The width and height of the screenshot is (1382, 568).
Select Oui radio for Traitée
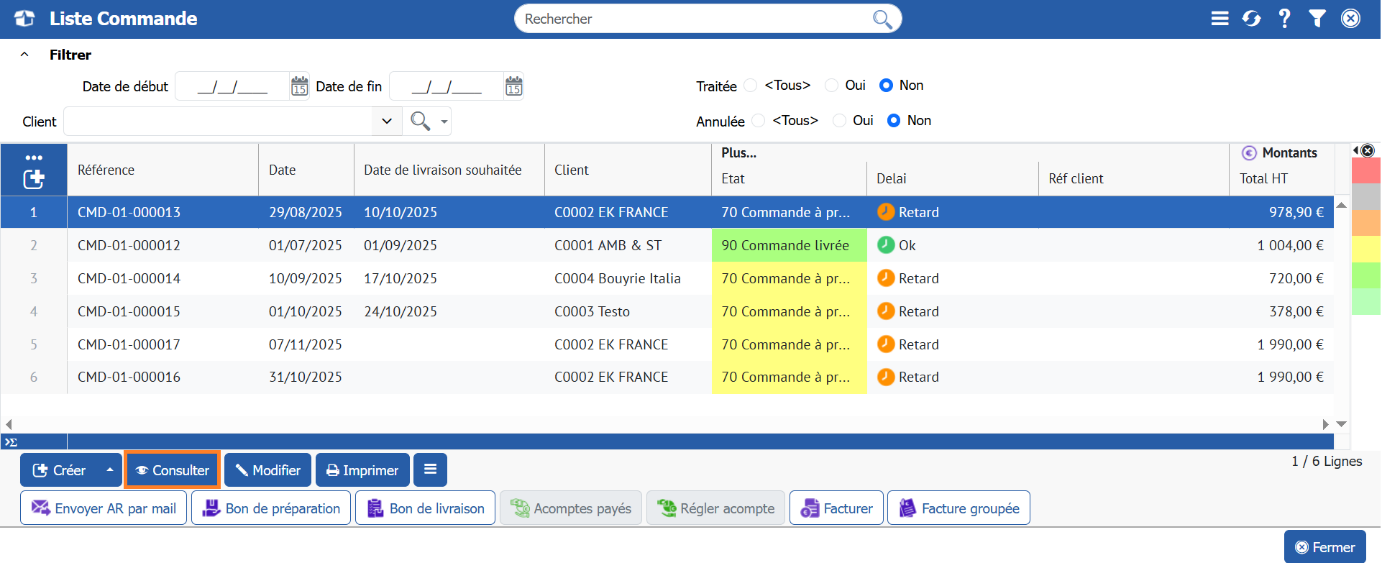tap(831, 86)
